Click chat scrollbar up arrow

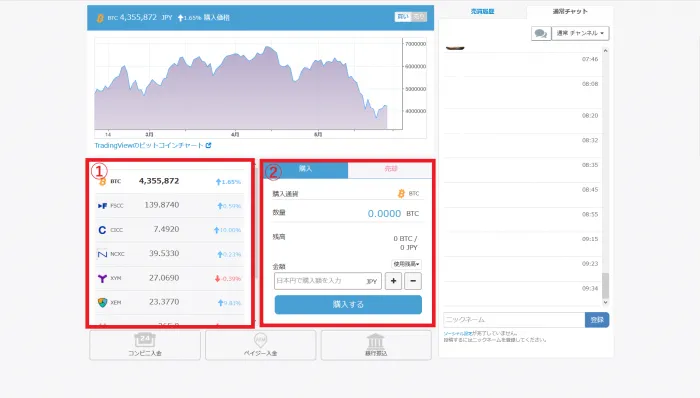click(x=605, y=51)
